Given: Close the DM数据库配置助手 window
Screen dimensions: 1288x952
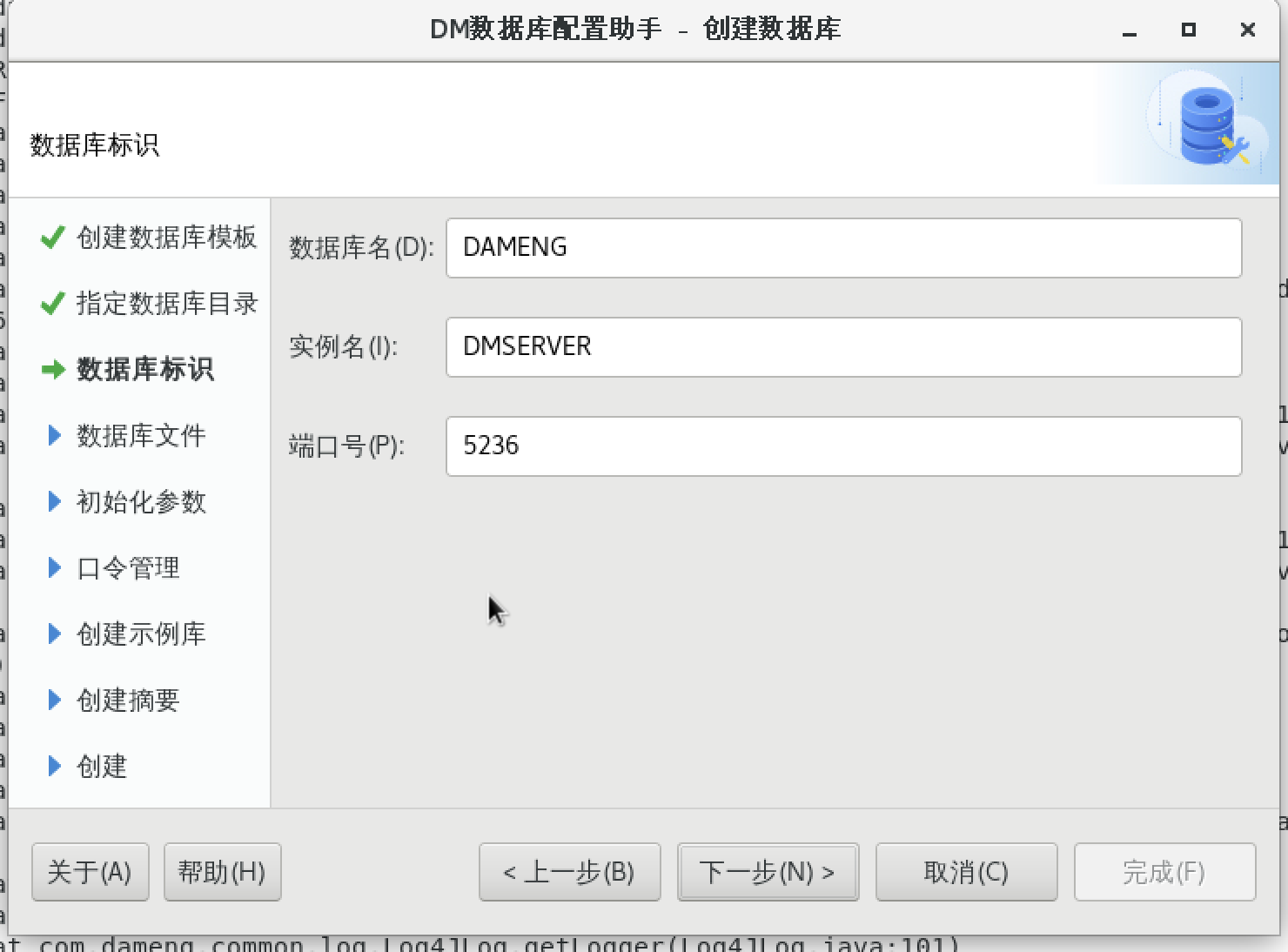Looking at the screenshot, I should [x=1247, y=30].
